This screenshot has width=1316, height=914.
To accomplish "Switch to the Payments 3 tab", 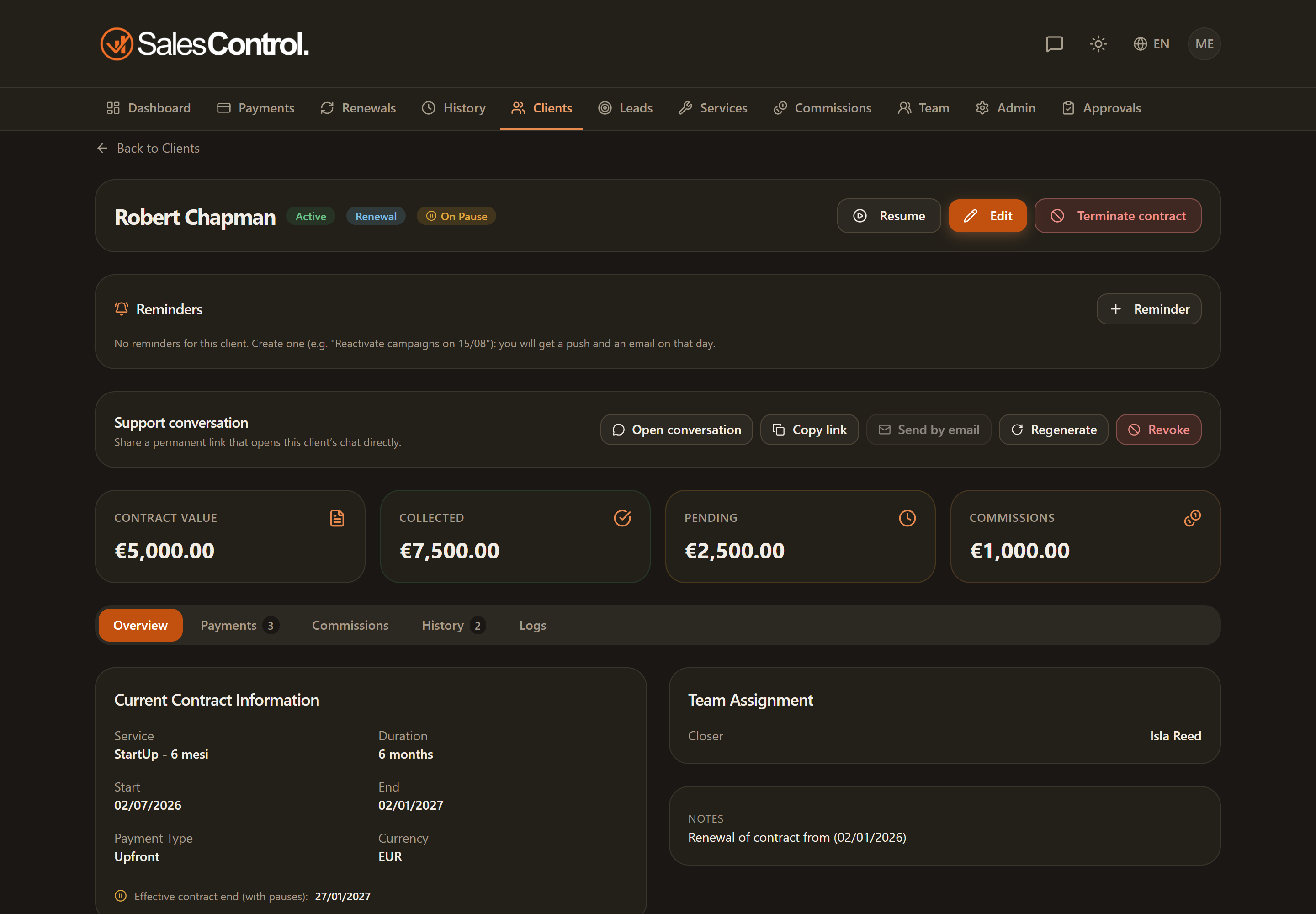I will tap(239, 625).
